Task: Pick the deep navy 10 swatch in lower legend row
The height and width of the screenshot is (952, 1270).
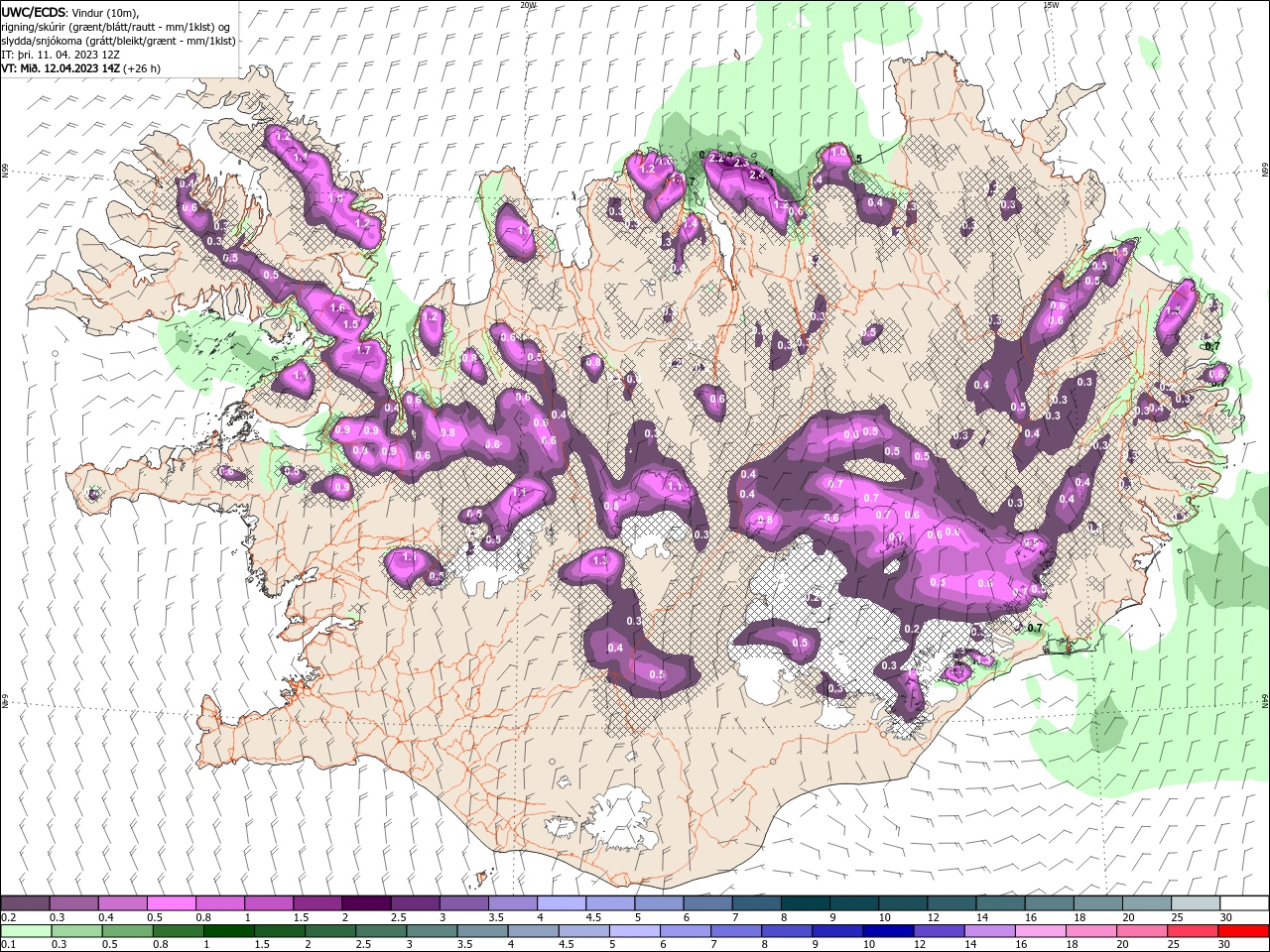Action: pyautogui.click(x=889, y=931)
